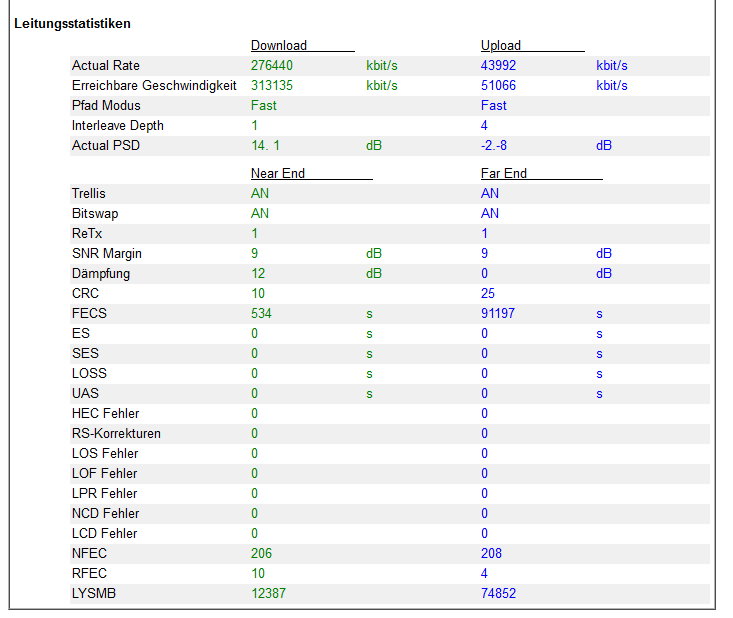This screenshot has width=733, height=618.
Task: Click the SNR Margin row label
Action: (107, 253)
